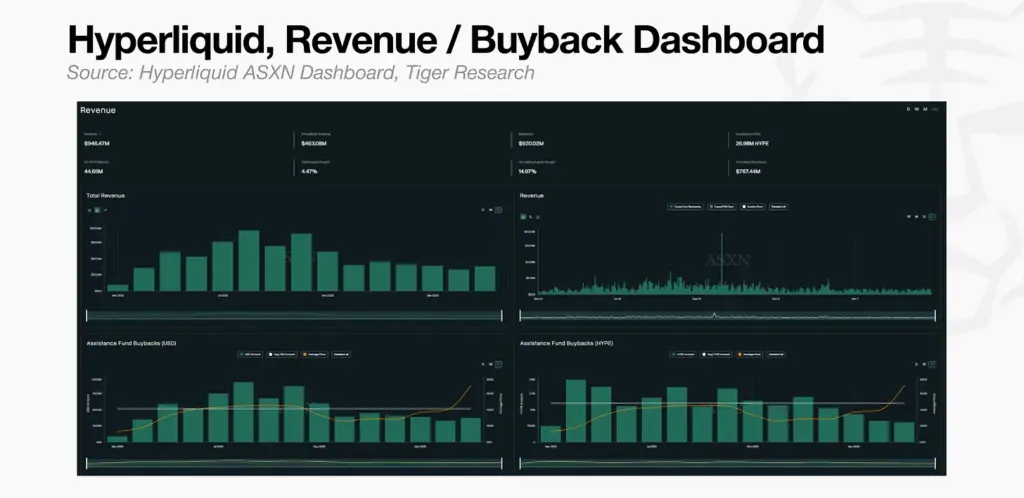Click left range handle under Buybacks (USD) chart
The image size is (1024, 498).
tap(87, 463)
